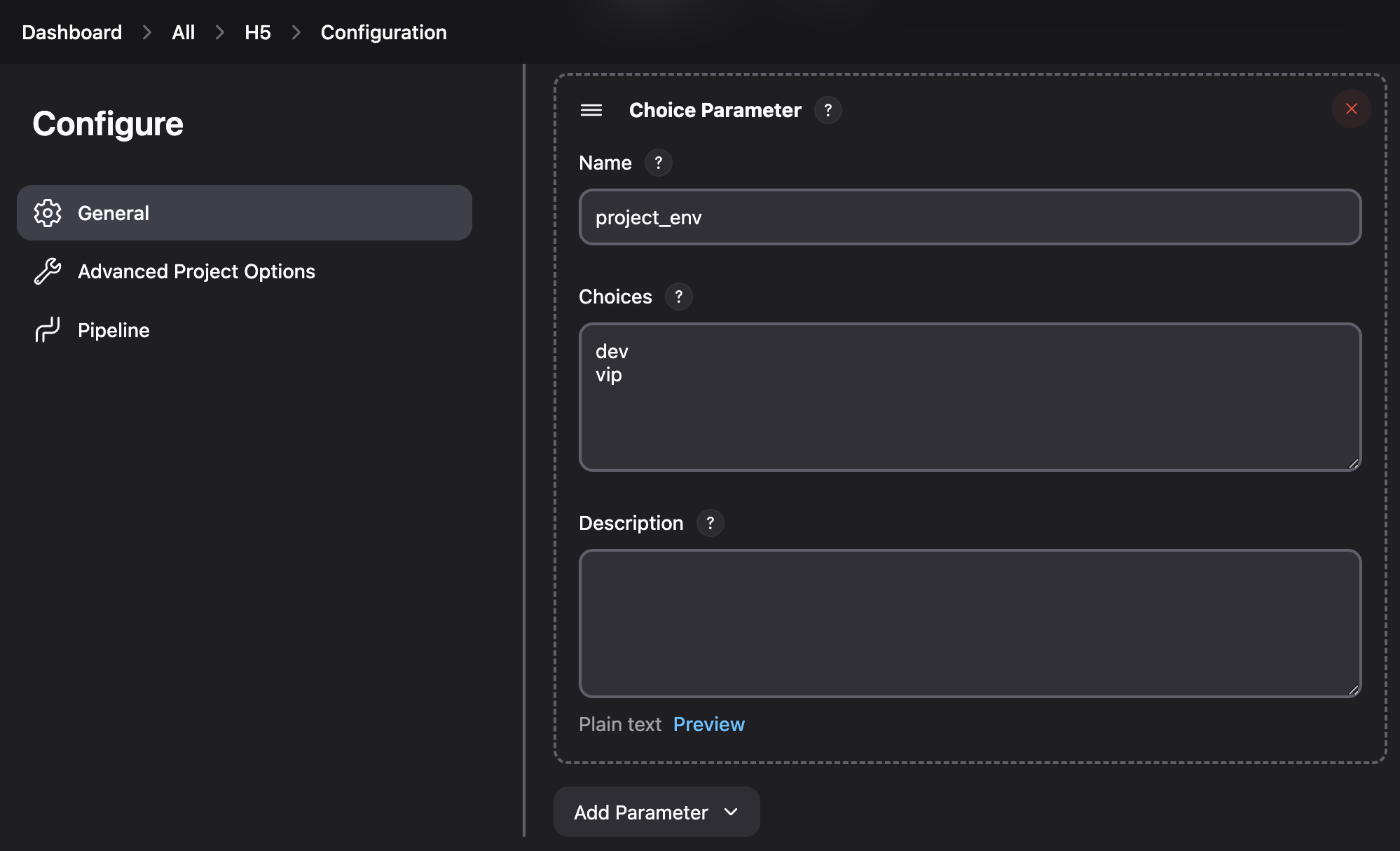This screenshot has width=1400, height=851.
Task: Delete the Choice Parameter with red X
Action: 1351,109
